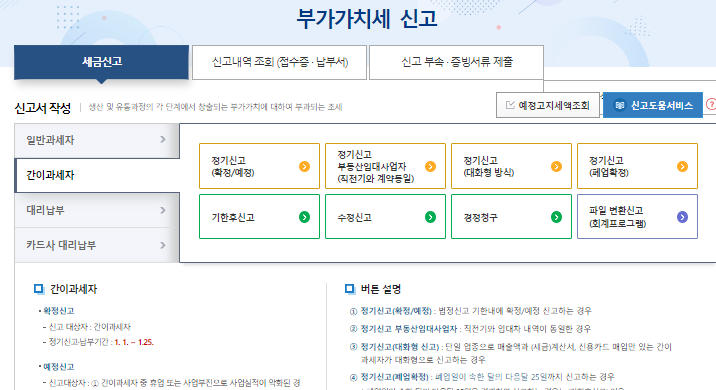Open 수정신고 filing
Image resolution: width=716 pixels, height=390 pixels.
[385, 216]
